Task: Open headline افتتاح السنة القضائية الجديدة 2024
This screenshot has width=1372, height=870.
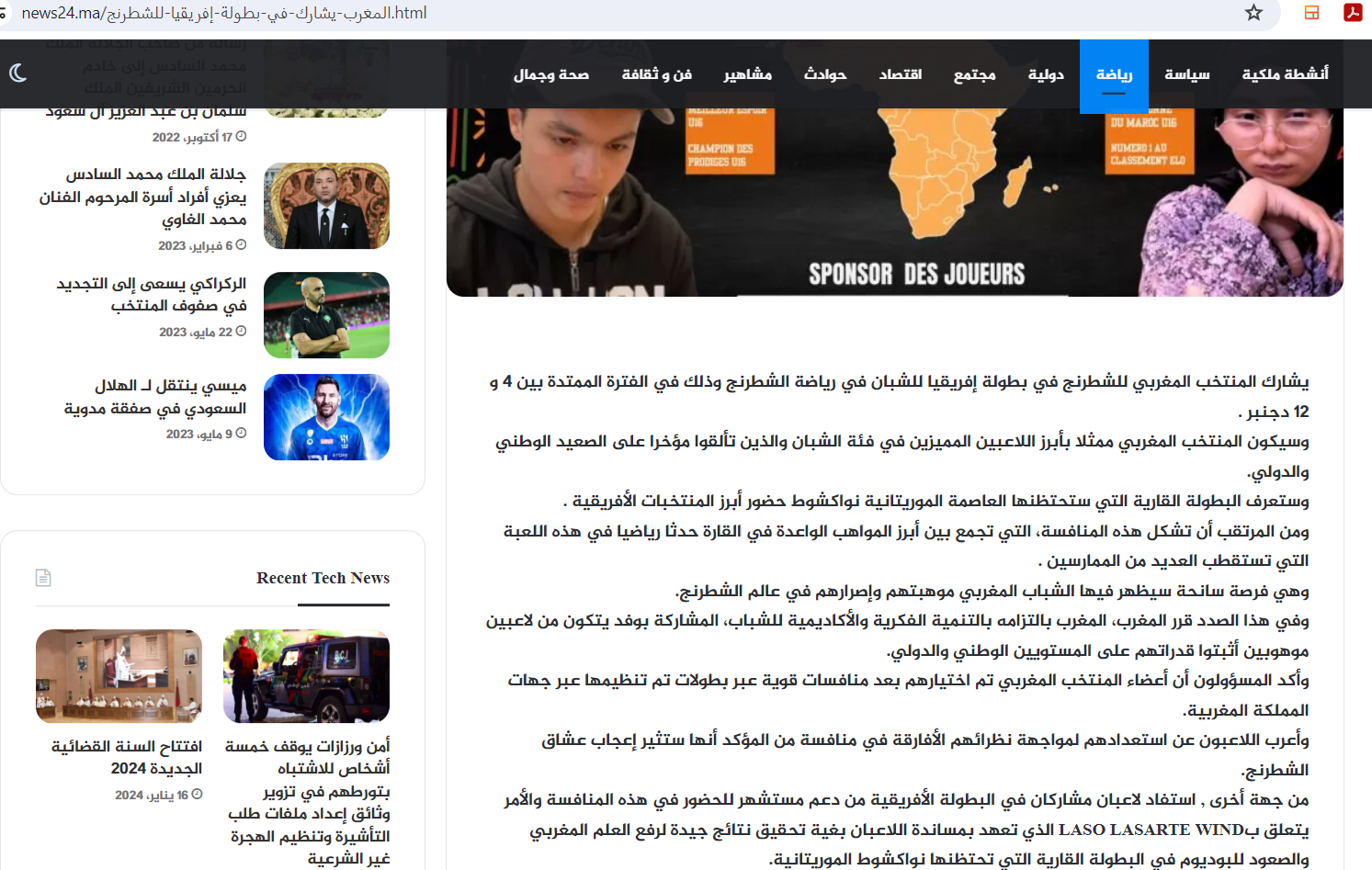Action: (127, 757)
